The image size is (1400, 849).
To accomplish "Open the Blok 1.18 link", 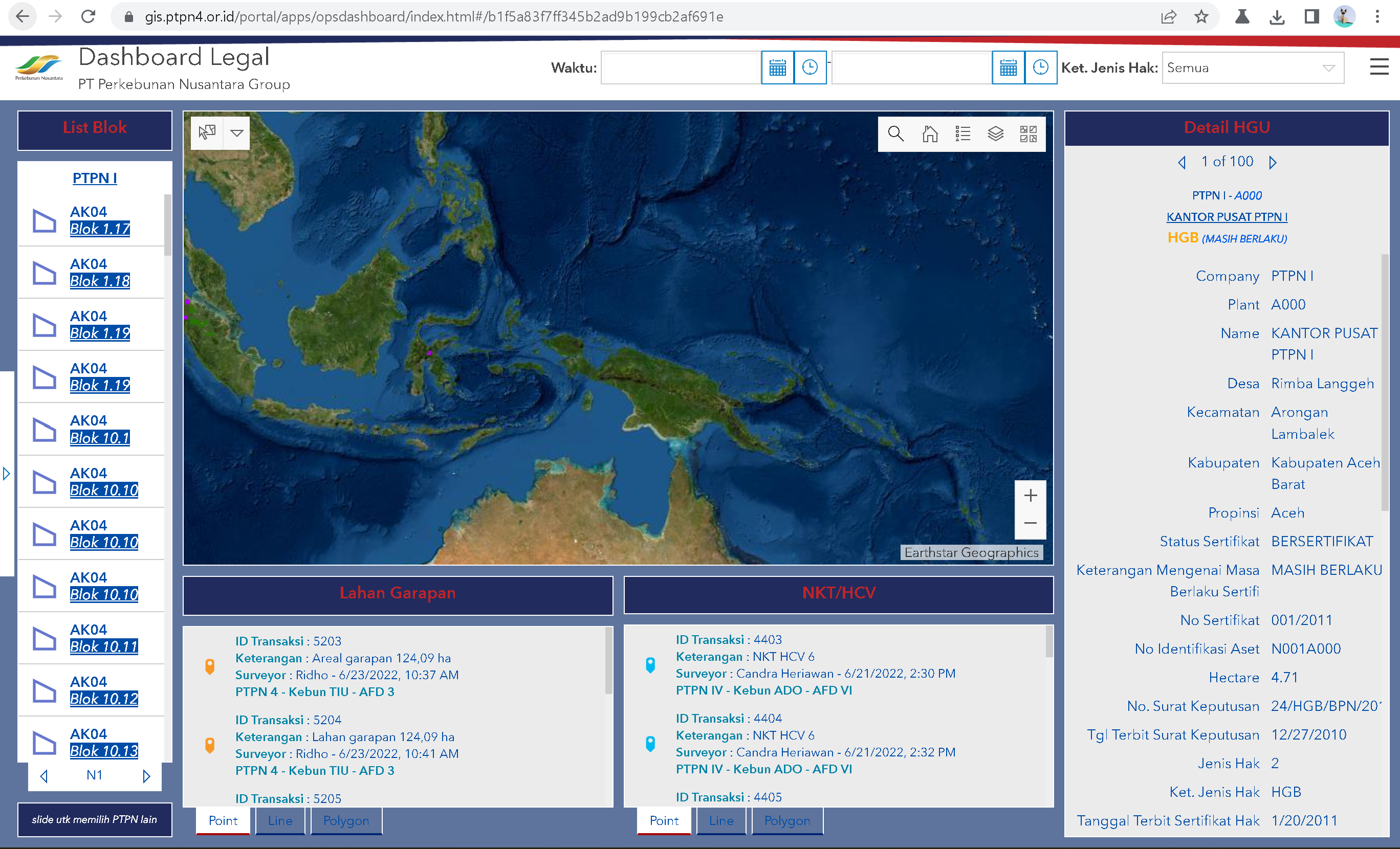I will 100,281.
